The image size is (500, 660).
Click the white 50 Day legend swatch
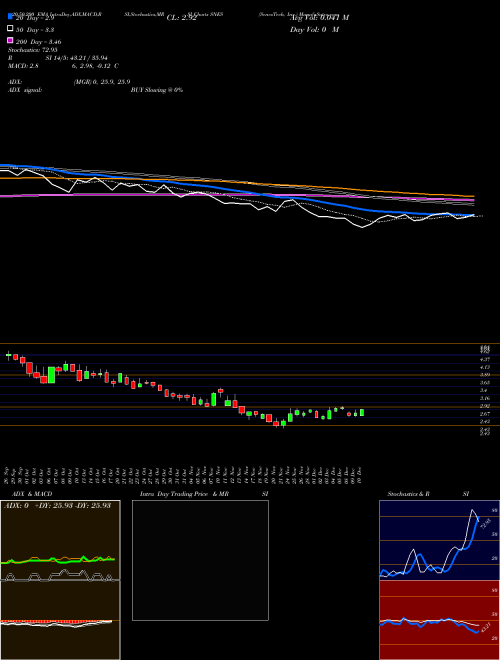tap(10, 29)
